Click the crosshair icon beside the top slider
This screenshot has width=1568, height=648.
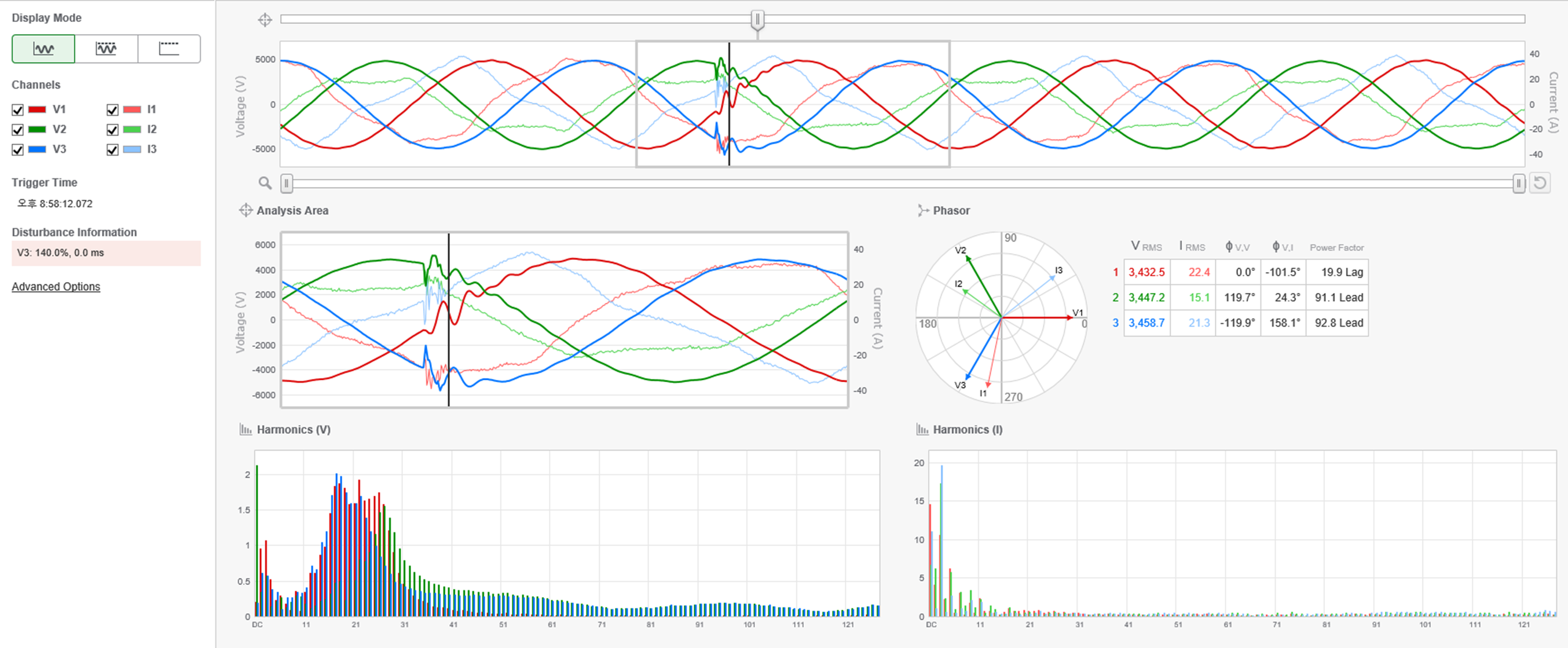[x=265, y=20]
